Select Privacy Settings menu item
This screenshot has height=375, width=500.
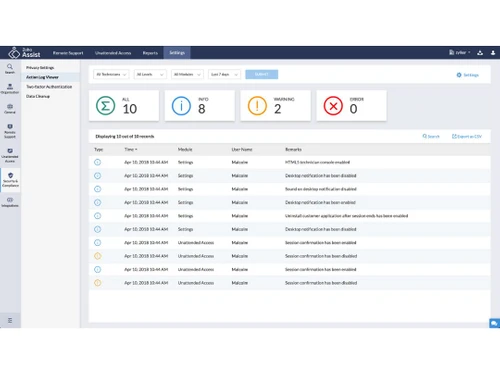click(40, 68)
